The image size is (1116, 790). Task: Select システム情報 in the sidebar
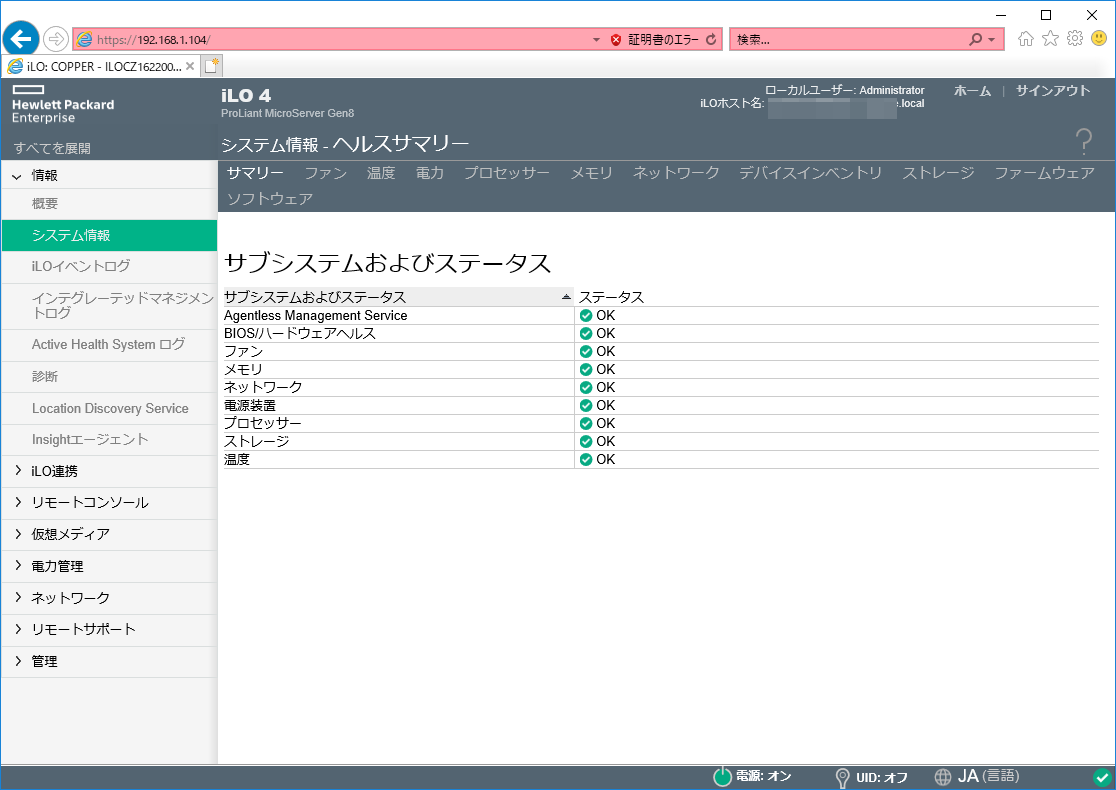(x=110, y=235)
